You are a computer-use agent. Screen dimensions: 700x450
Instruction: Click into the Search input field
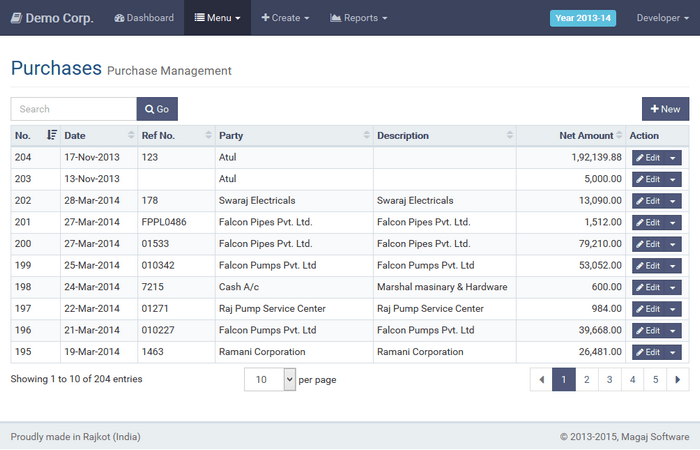(74, 109)
